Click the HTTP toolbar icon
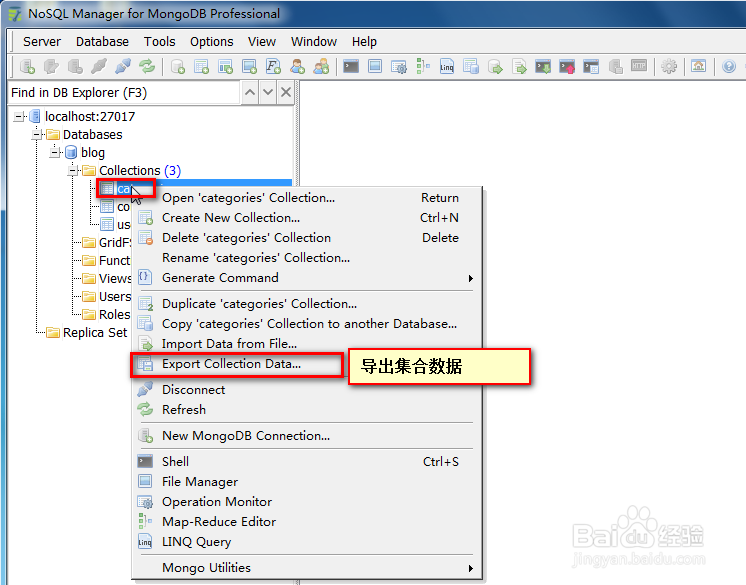Screen dimensions: 746x585 (x=639, y=66)
